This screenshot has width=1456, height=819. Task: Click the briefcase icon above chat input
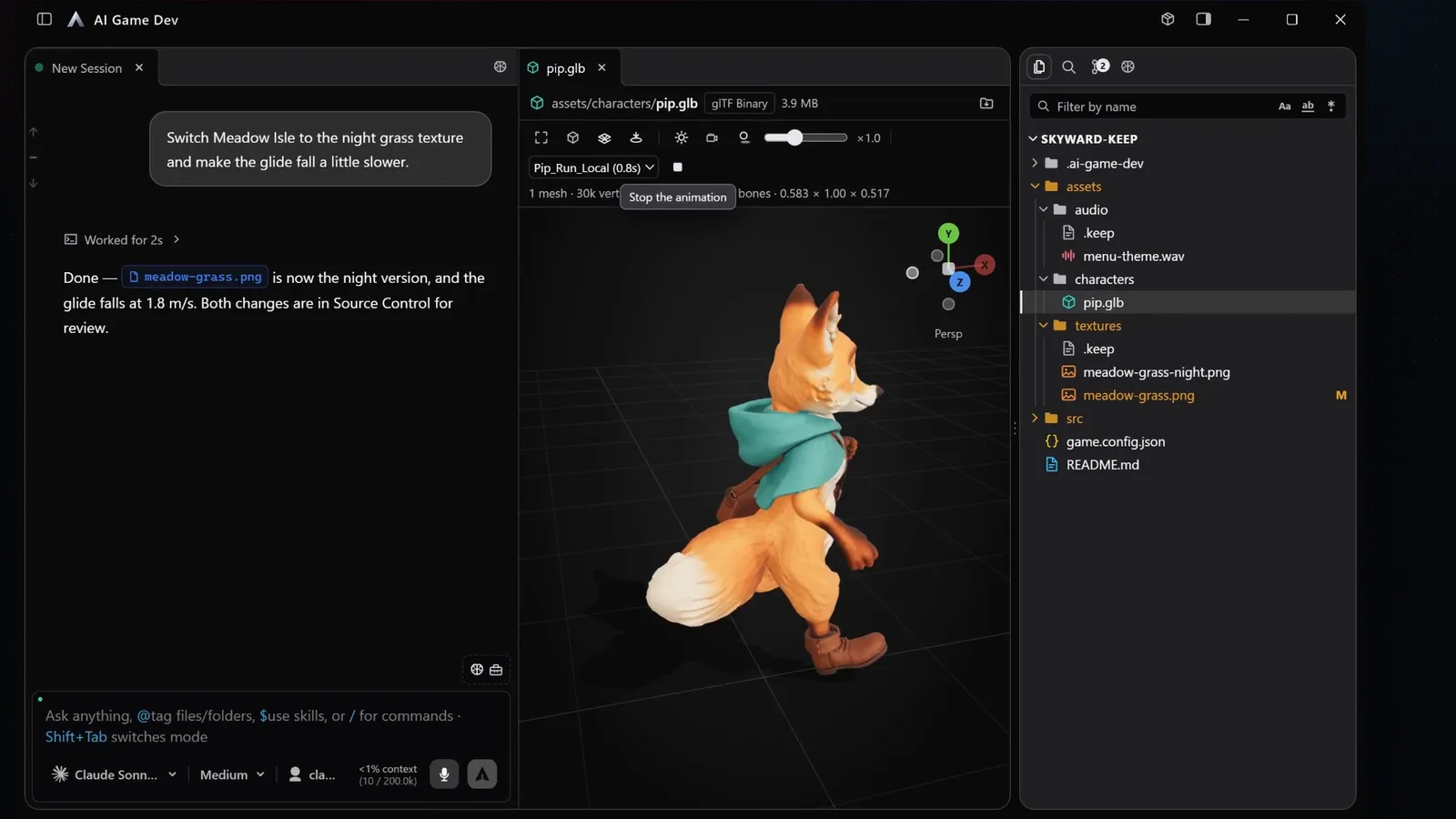coord(496,670)
